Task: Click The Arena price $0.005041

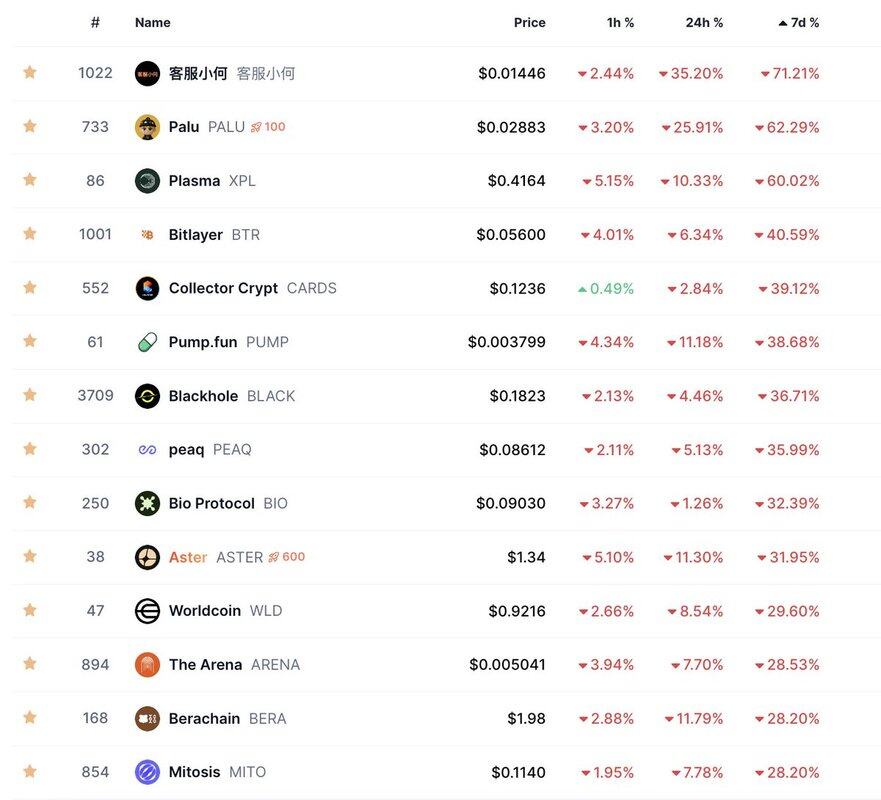Action: pos(507,665)
